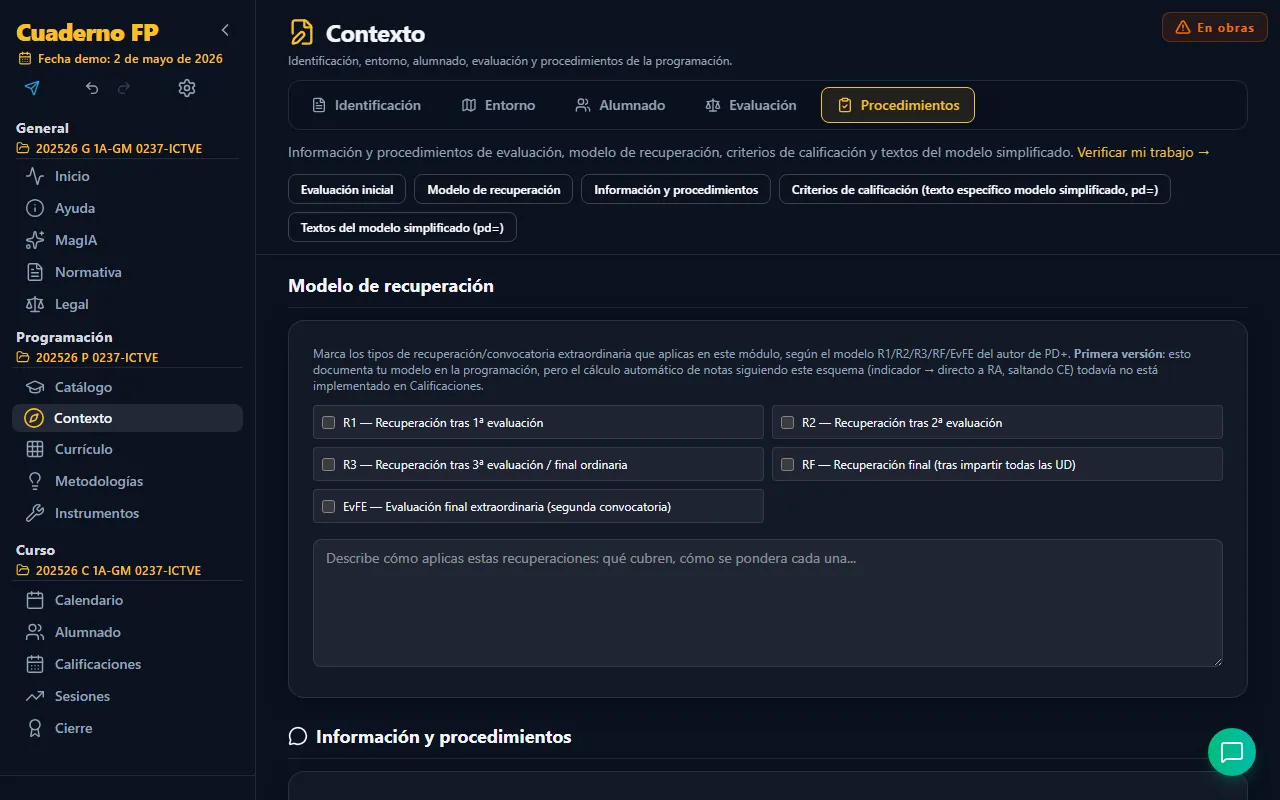Click Criterios de calificación chip button
The width and height of the screenshot is (1280, 800).
tap(975, 189)
